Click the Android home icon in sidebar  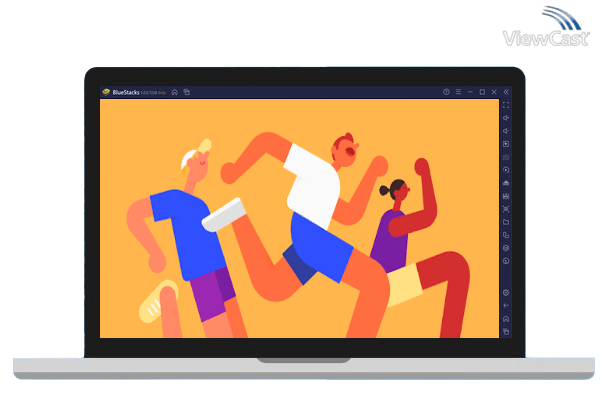click(506, 319)
